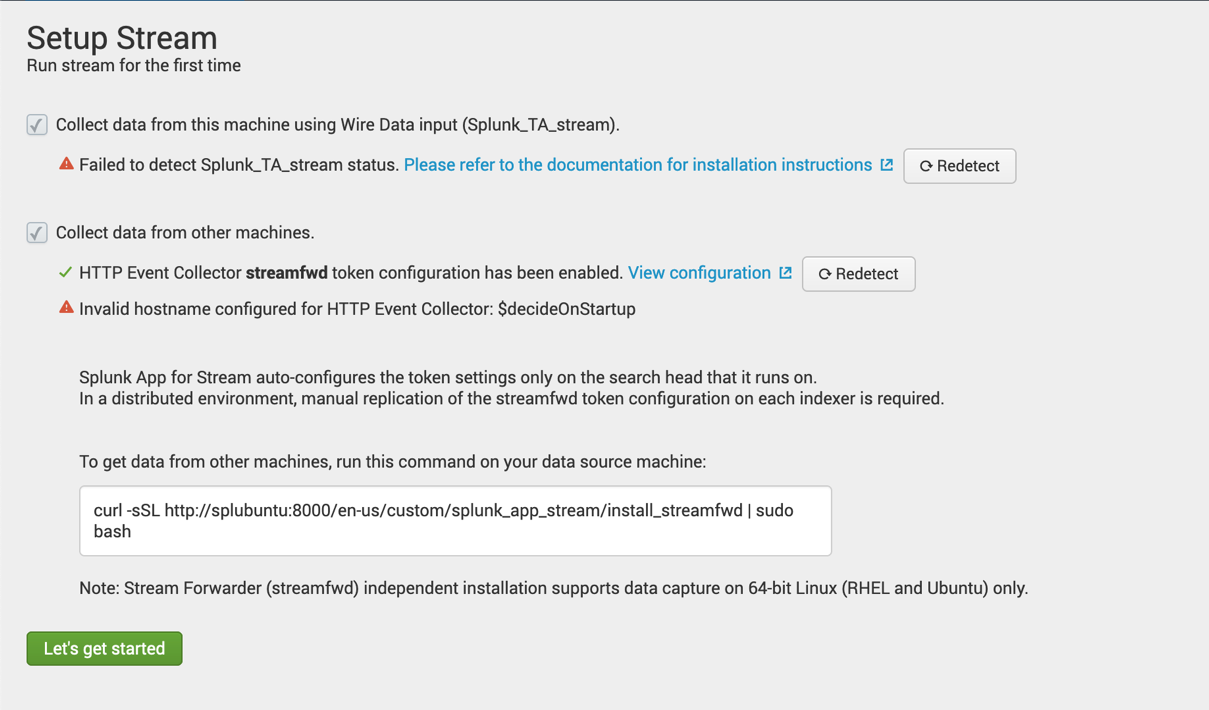Click refresh icon in Splunk_TA_stream Redetect button
Image resolution: width=1209 pixels, height=710 pixels.
(x=926, y=167)
